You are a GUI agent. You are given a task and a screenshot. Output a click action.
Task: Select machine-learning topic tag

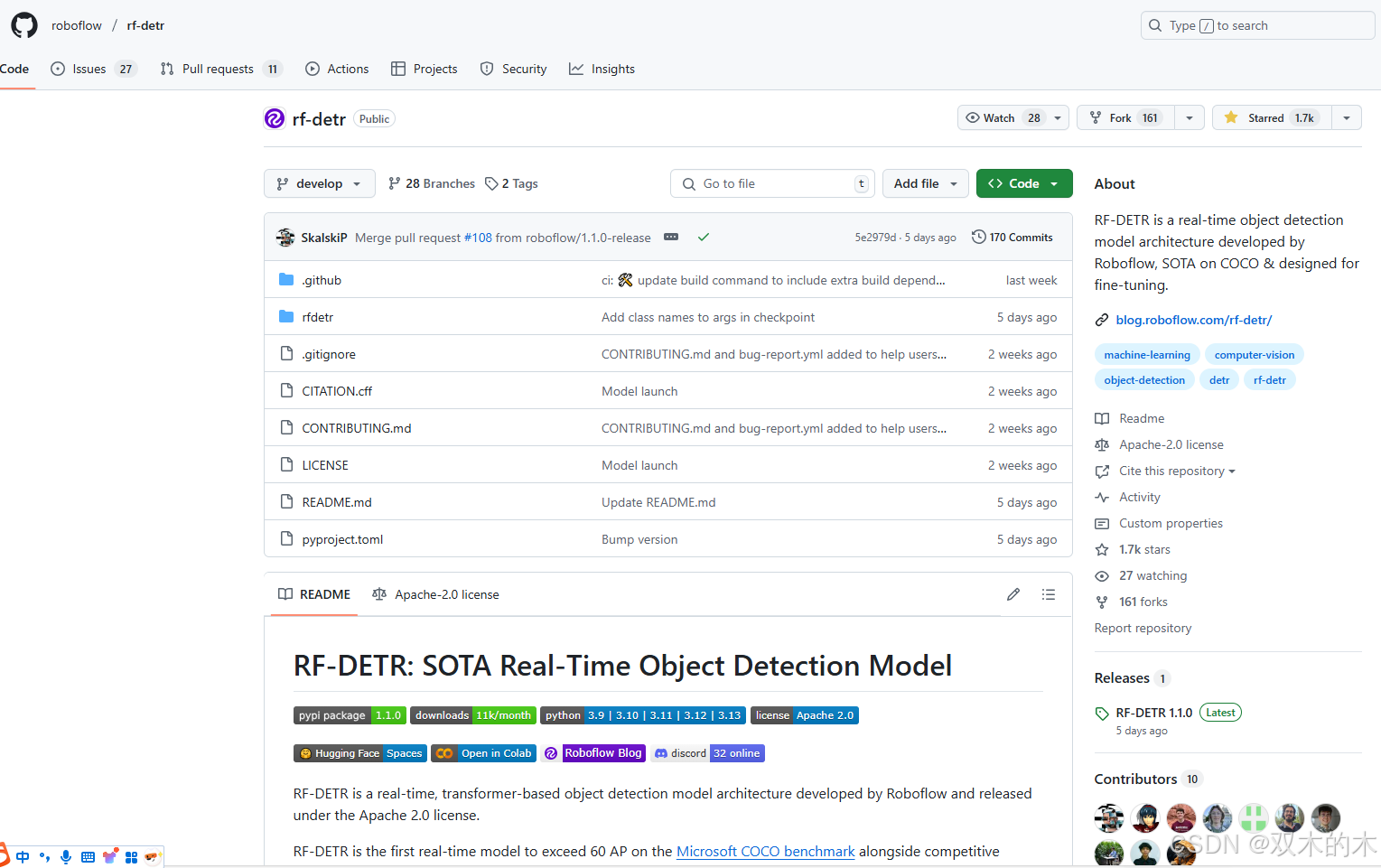click(x=1147, y=355)
